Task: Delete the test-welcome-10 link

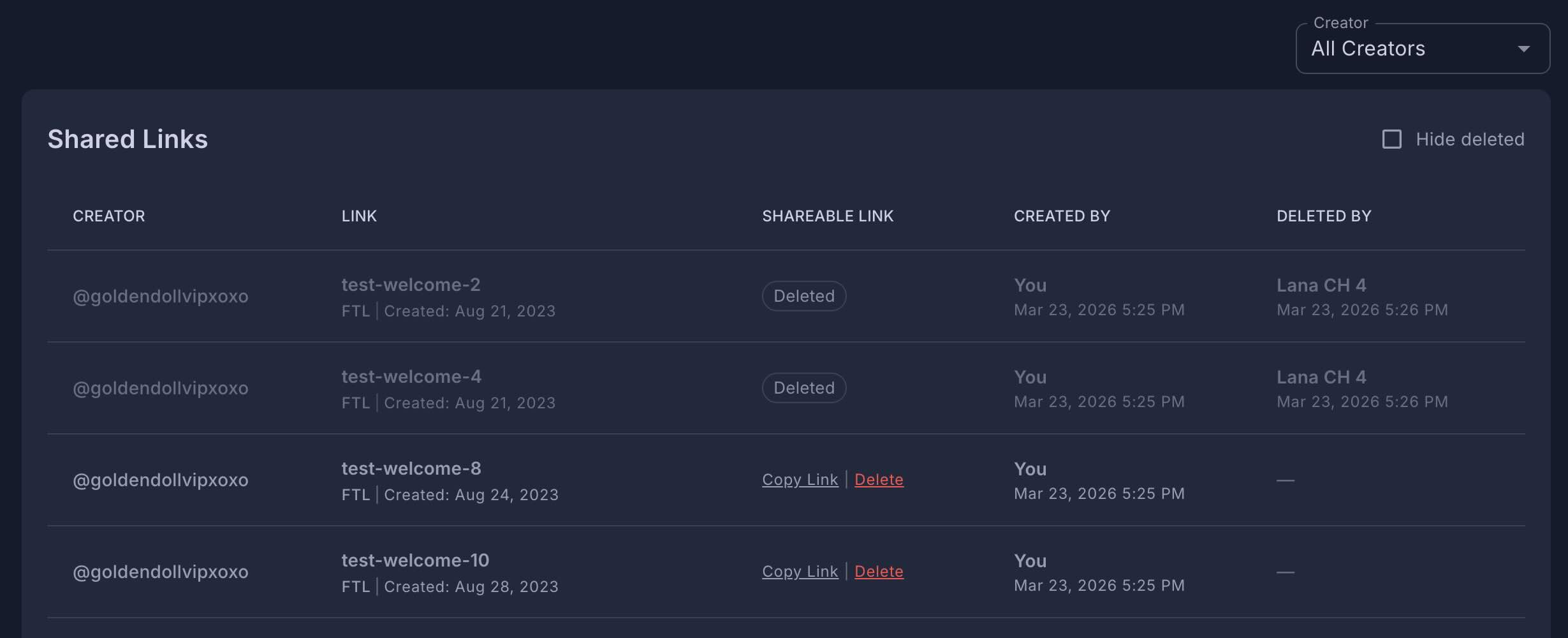Action: pyautogui.click(x=878, y=572)
